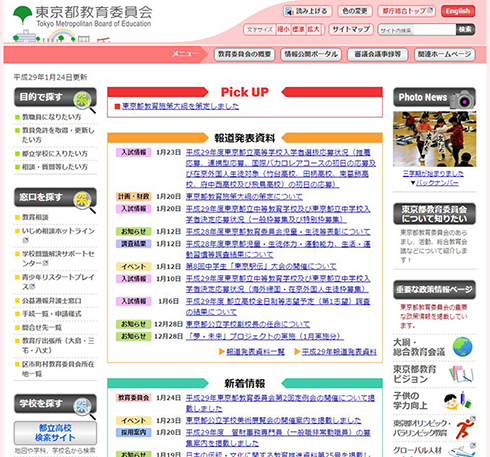
Task: Open 1月20日 教育施策大綱の策定について link
Action: (244, 196)
